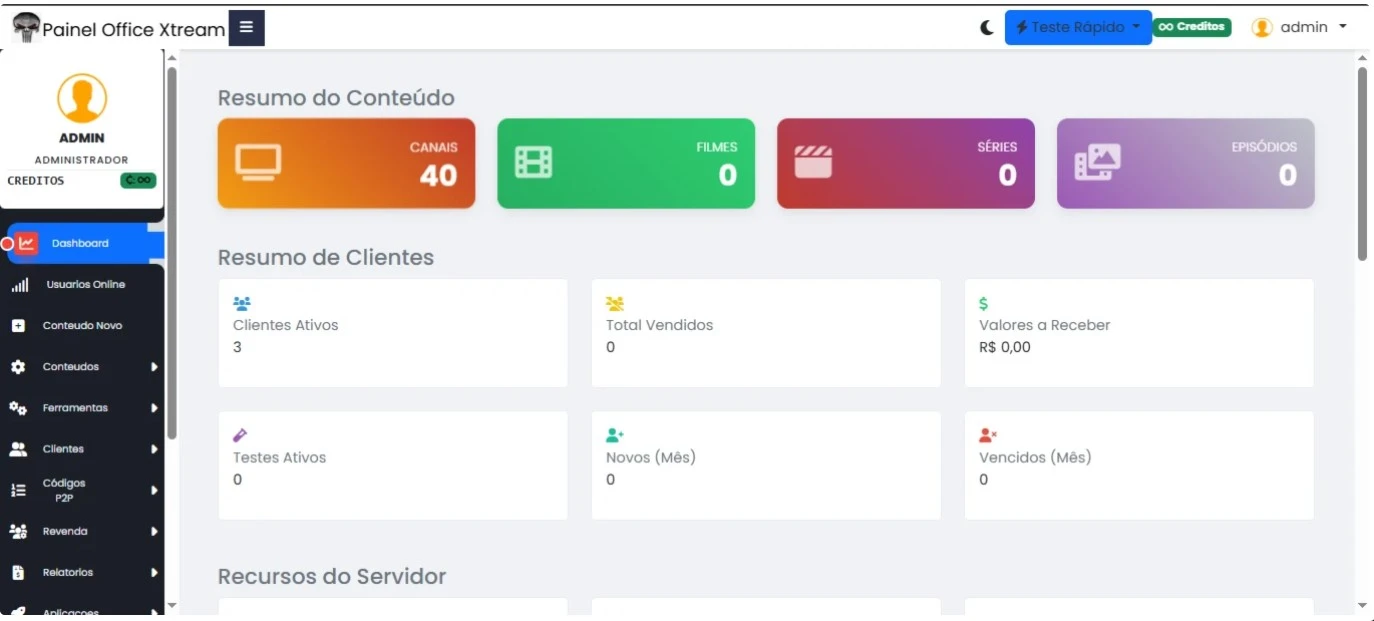Open Usuarios Online from the sidebar
This screenshot has width=1374, height=621.
pyautogui.click(x=85, y=285)
